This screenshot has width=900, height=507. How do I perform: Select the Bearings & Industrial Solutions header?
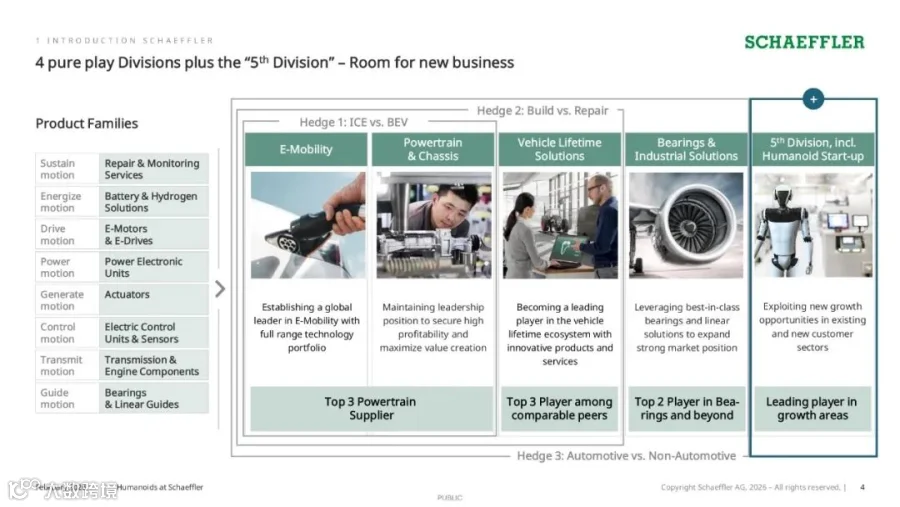(686, 149)
